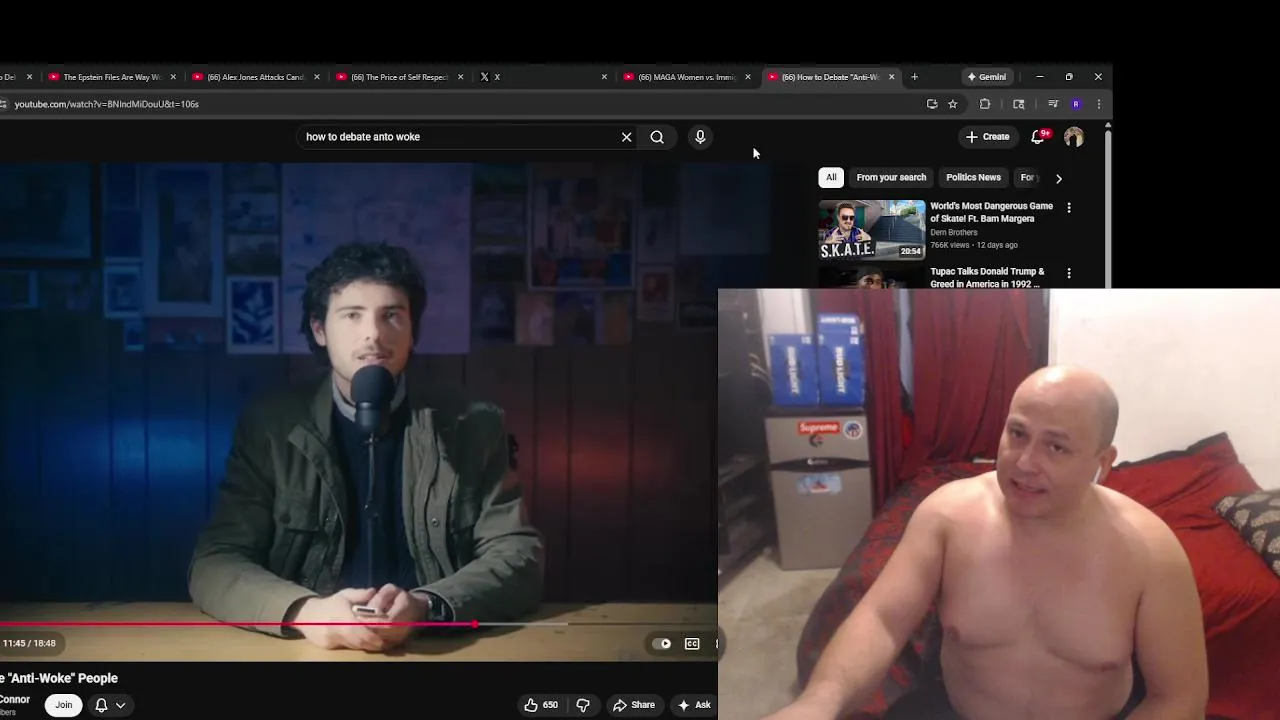The height and width of the screenshot is (720, 1280).
Task: Open the Gemini button in Chrome
Action: point(987,77)
